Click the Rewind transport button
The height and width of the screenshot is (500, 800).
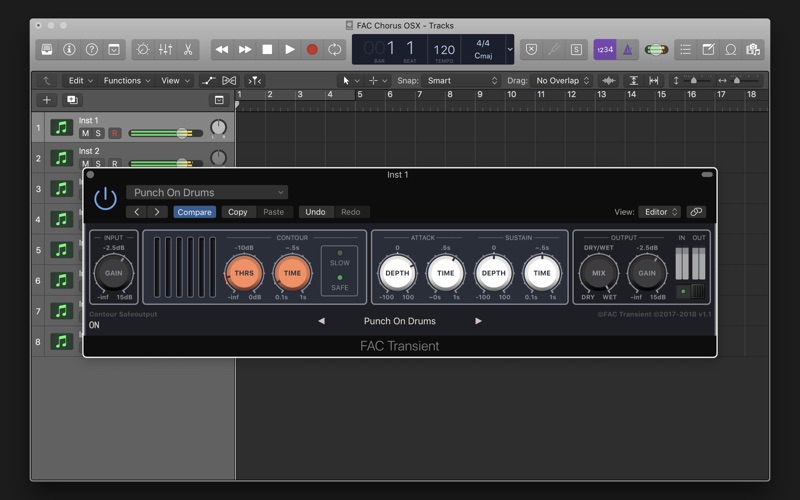pyautogui.click(x=222, y=49)
